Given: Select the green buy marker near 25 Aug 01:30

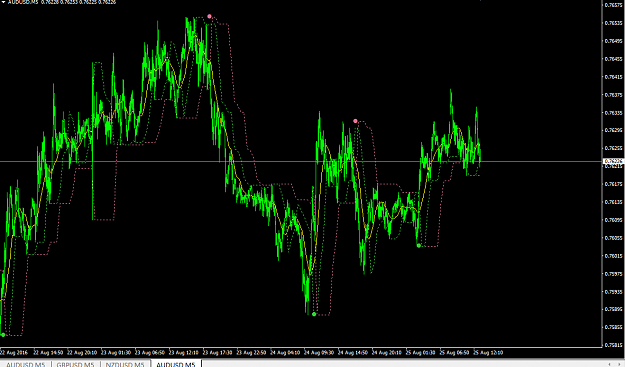Looking at the screenshot, I should coord(419,245).
